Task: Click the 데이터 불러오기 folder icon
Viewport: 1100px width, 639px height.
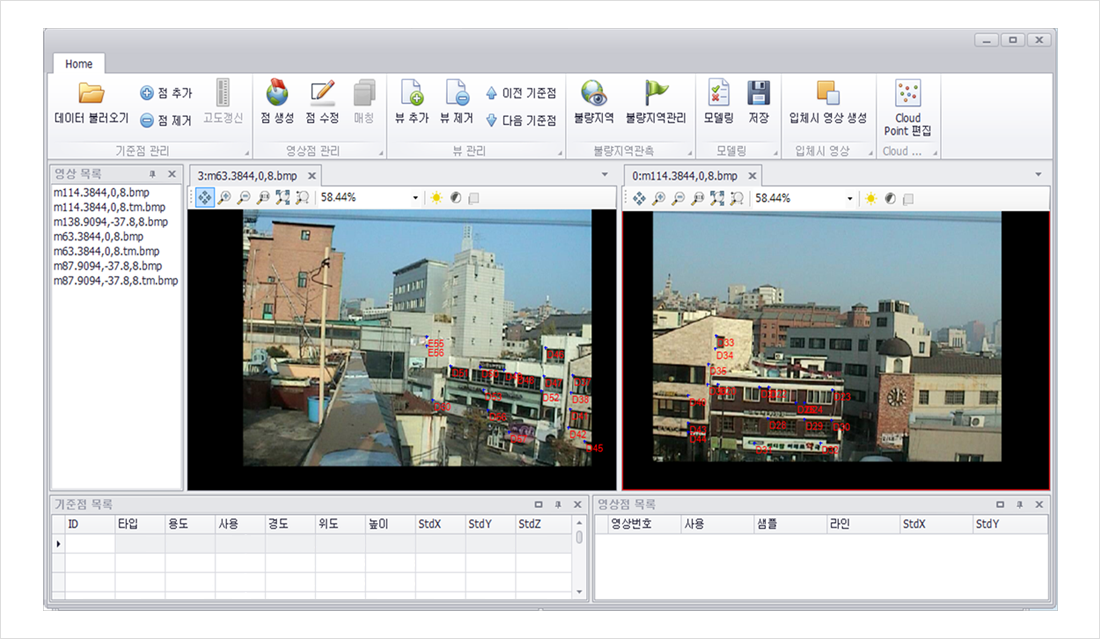Action: coord(91,93)
